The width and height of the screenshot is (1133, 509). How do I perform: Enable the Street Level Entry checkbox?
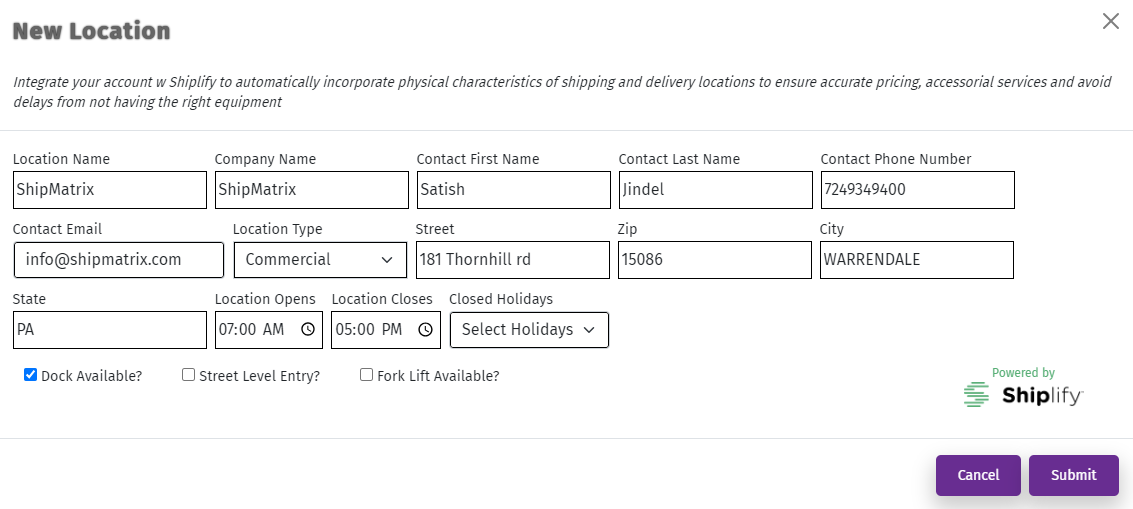tap(189, 375)
